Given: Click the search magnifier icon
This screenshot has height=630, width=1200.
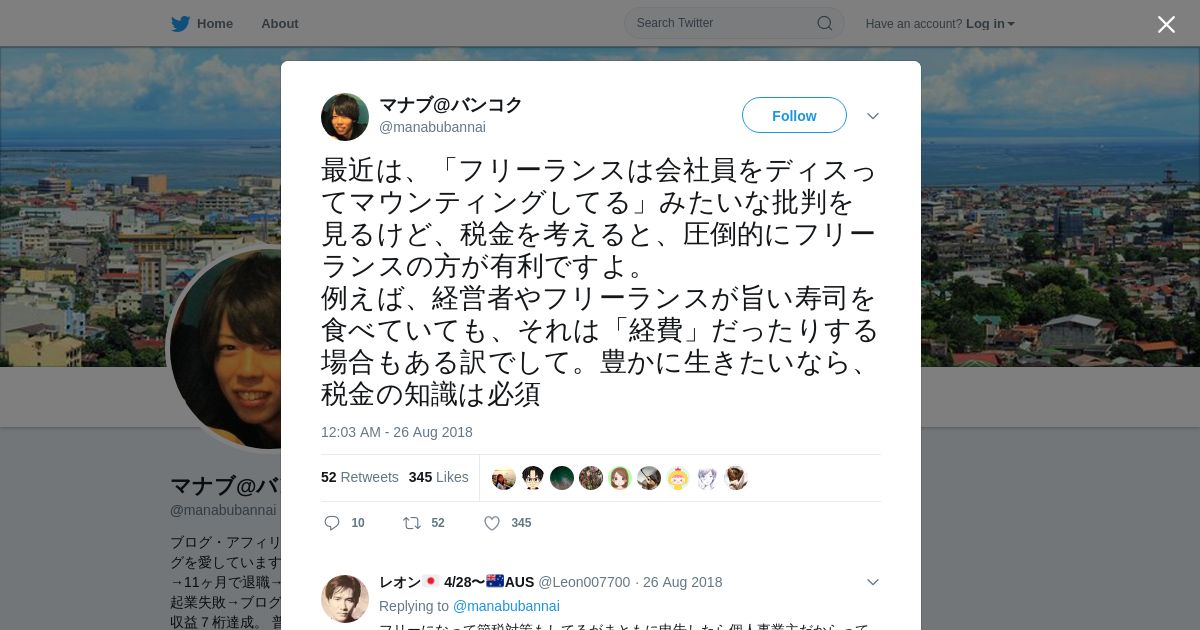Looking at the screenshot, I should pyautogui.click(x=825, y=23).
